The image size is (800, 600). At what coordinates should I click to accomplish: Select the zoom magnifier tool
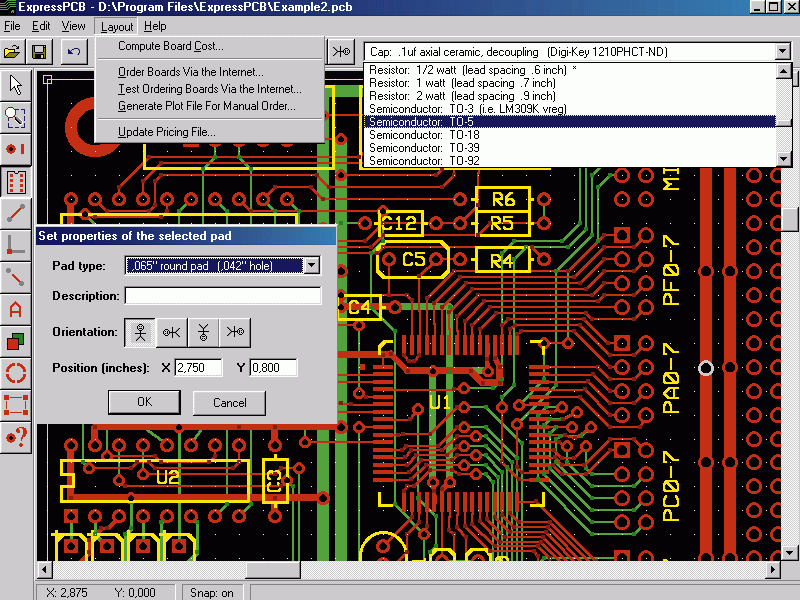point(16,117)
